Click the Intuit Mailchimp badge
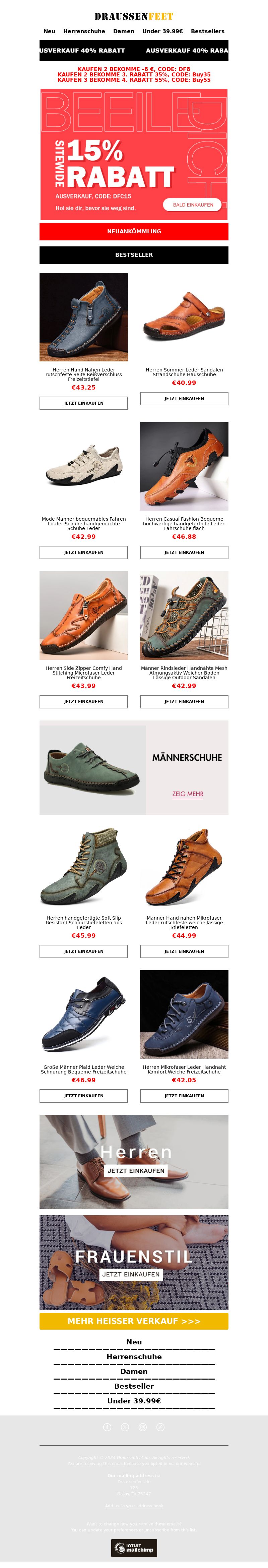The image size is (268, 1568). (x=134, y=1547)
